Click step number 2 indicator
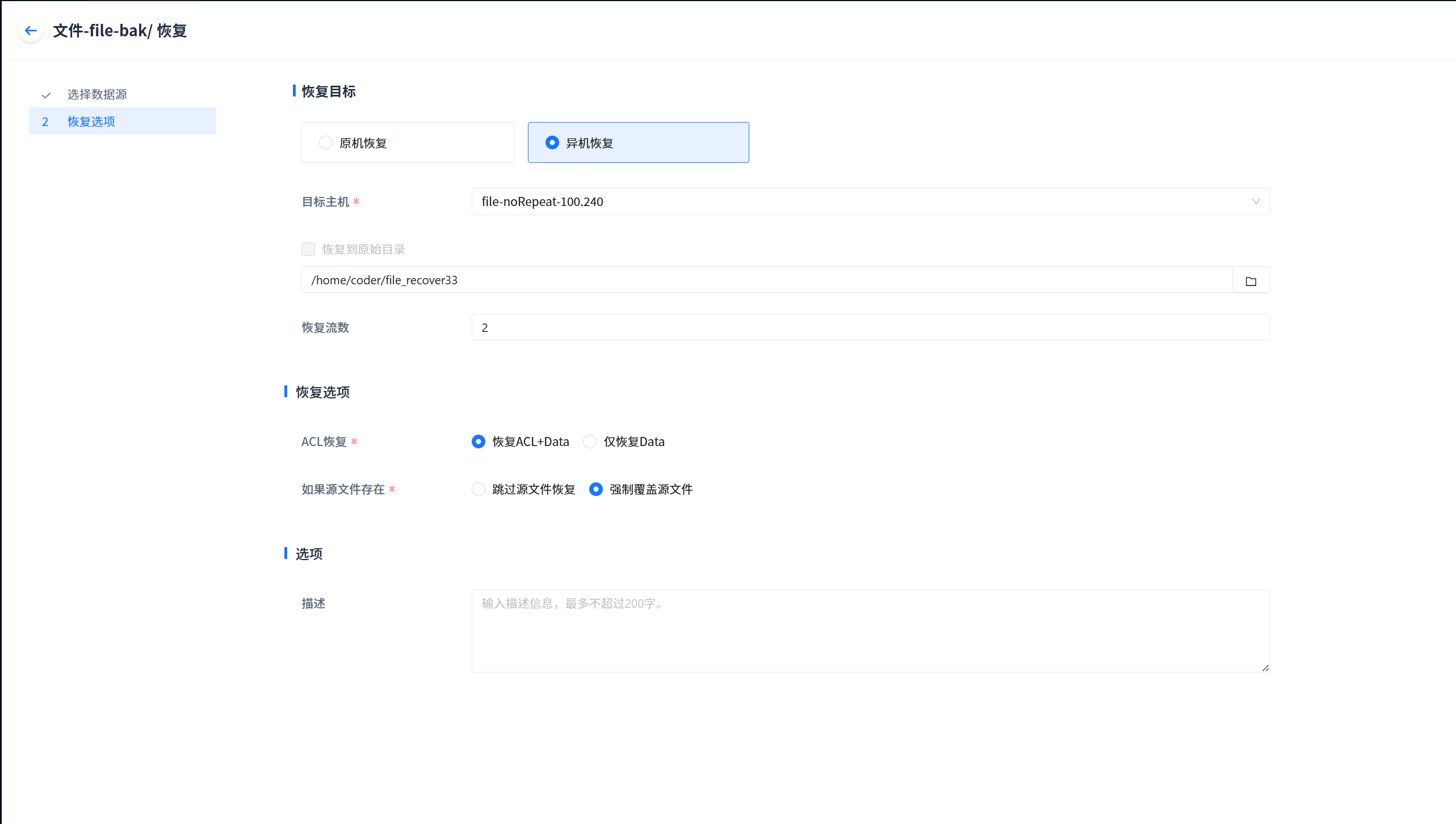1456x824 pixels. click(x=45, y=121)
